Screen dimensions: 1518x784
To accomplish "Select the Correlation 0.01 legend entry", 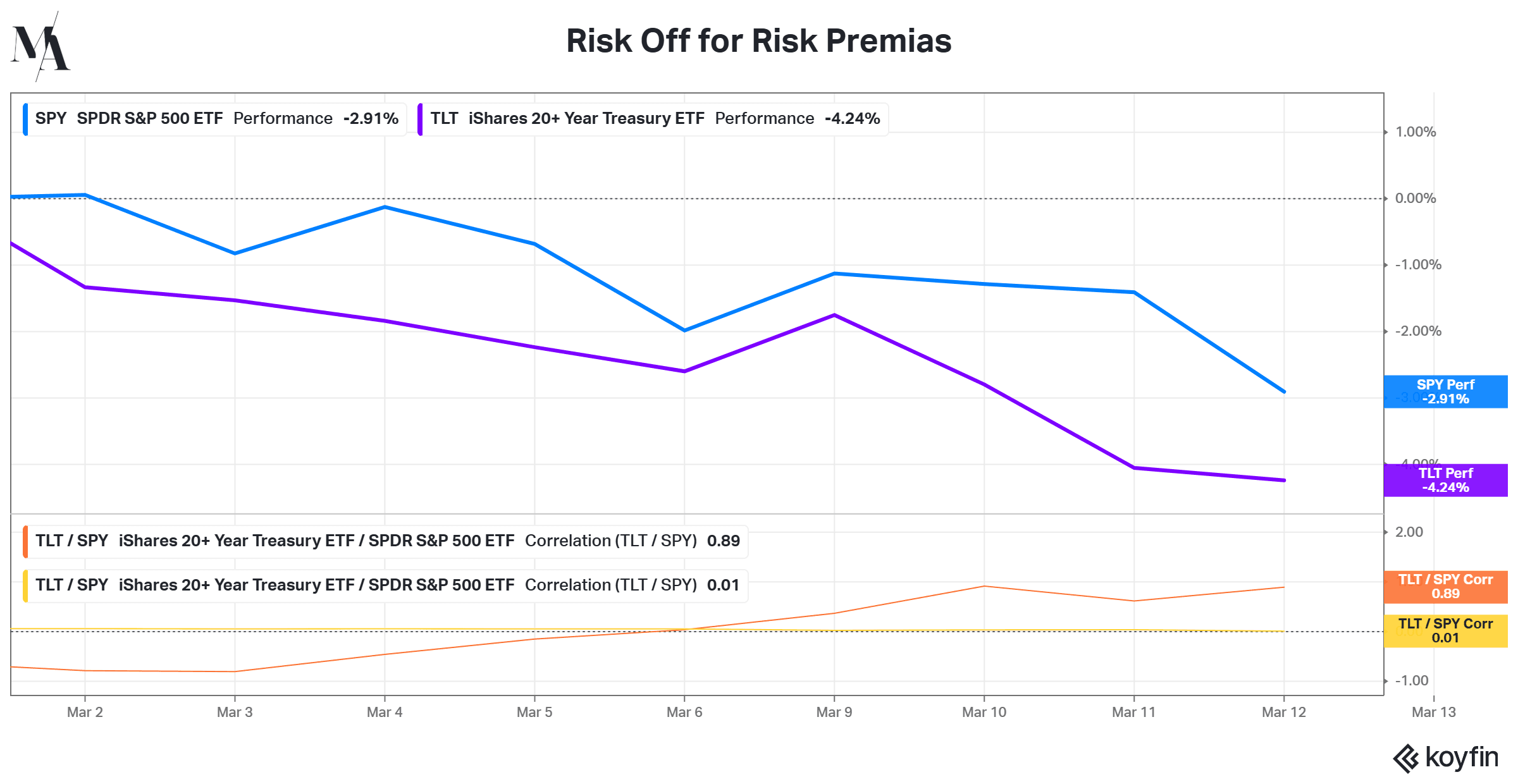I will 386,586.
